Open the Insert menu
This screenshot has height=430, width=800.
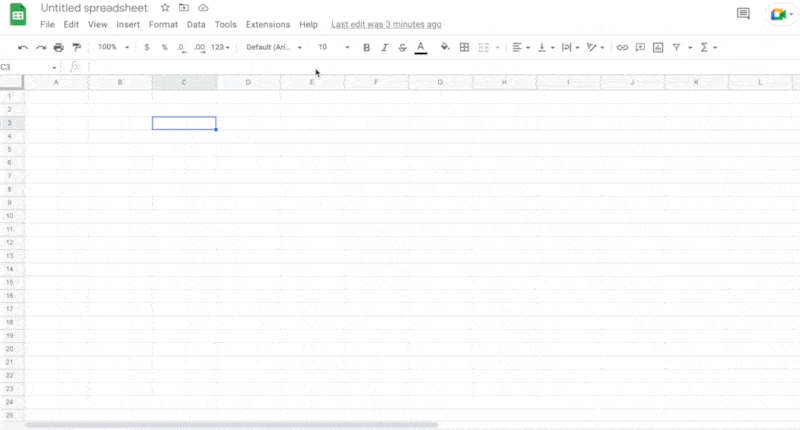pyautogui.click(x=128, y=24)
